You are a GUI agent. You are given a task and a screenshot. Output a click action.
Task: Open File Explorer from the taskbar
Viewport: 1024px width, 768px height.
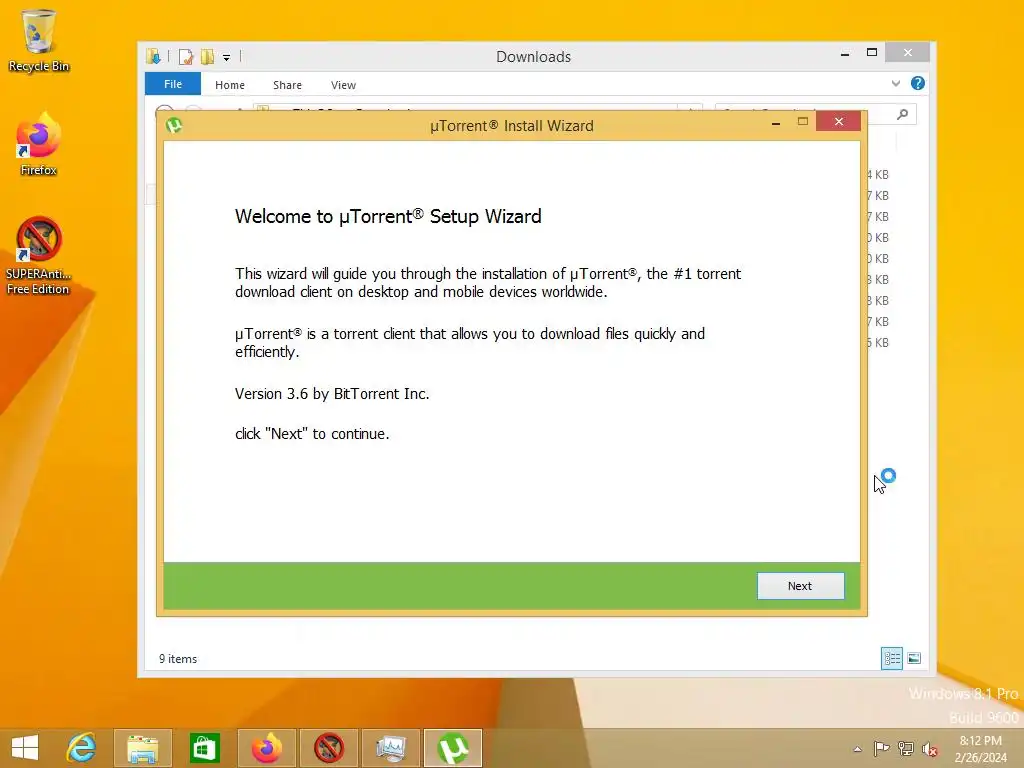142,748
